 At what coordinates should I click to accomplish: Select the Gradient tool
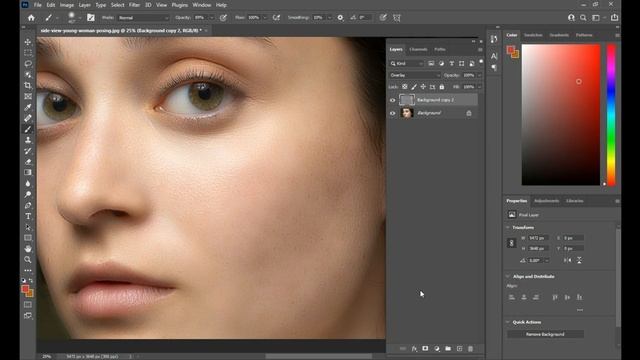tap(28, 173)
